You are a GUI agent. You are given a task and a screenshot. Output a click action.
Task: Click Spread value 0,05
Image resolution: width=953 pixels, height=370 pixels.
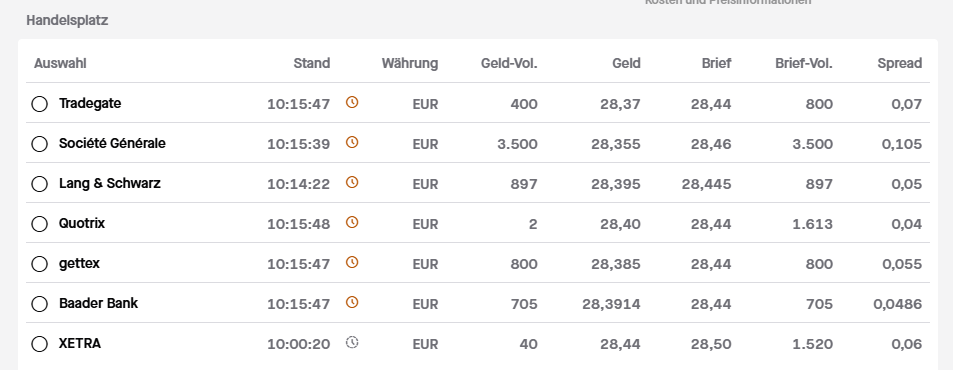907,184
